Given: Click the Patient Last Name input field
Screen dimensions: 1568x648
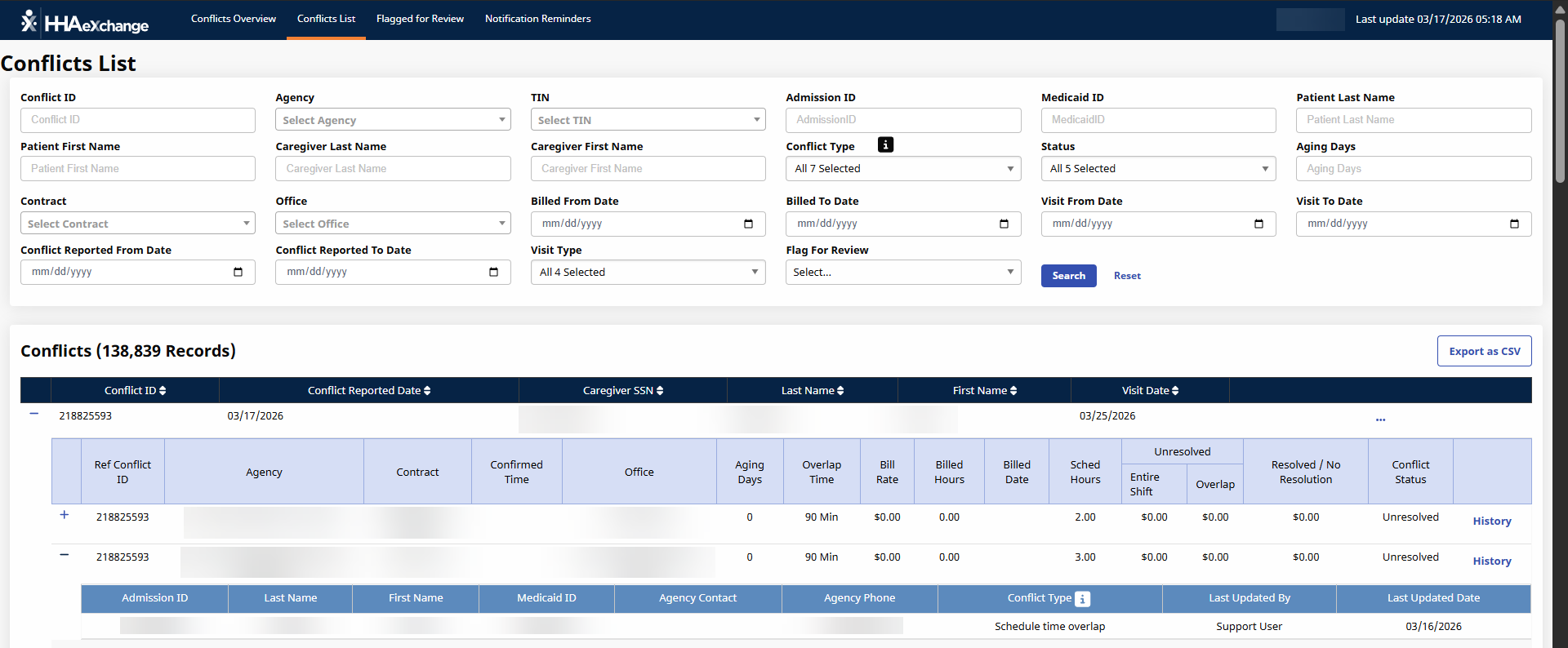Looking at the screenshot, I should pyautogui.click(x=1413, y=120).
